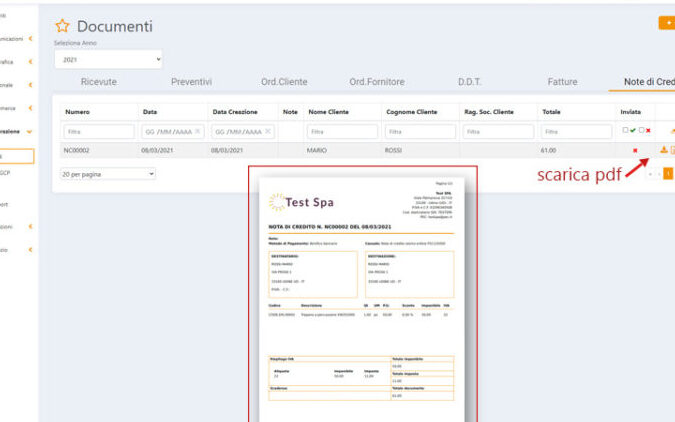This screenshot has height=422, width=675.
Task: Open the 20 per pagina dropdown
Action: (107, 173)
